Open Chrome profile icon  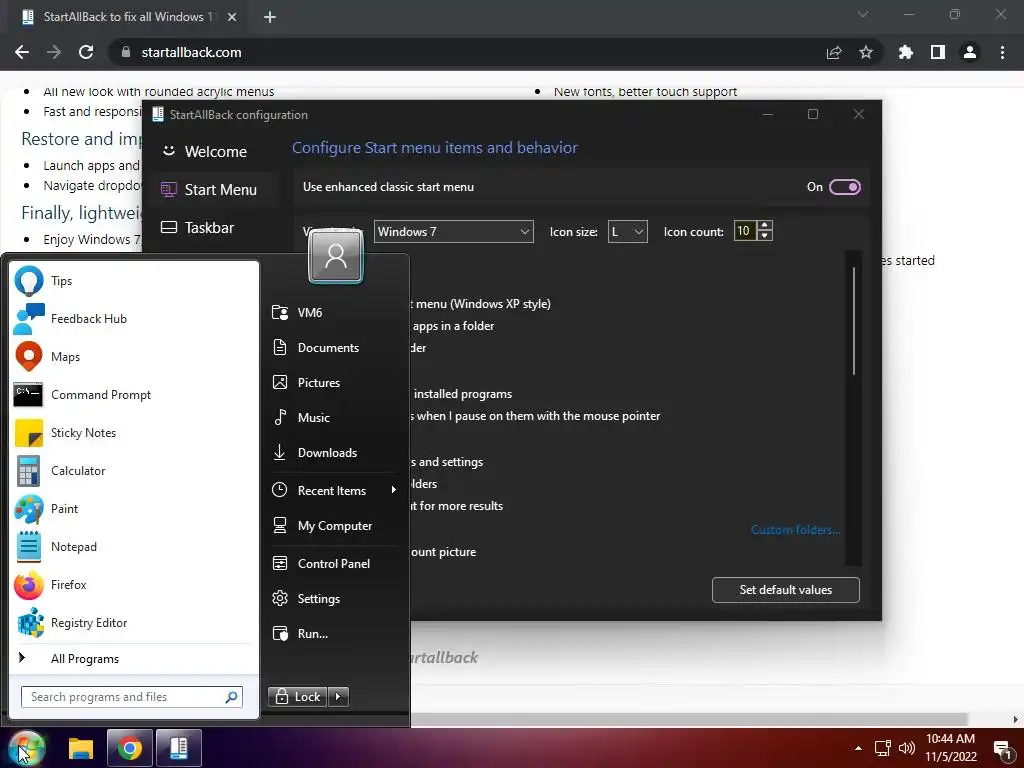coord(970,52)
